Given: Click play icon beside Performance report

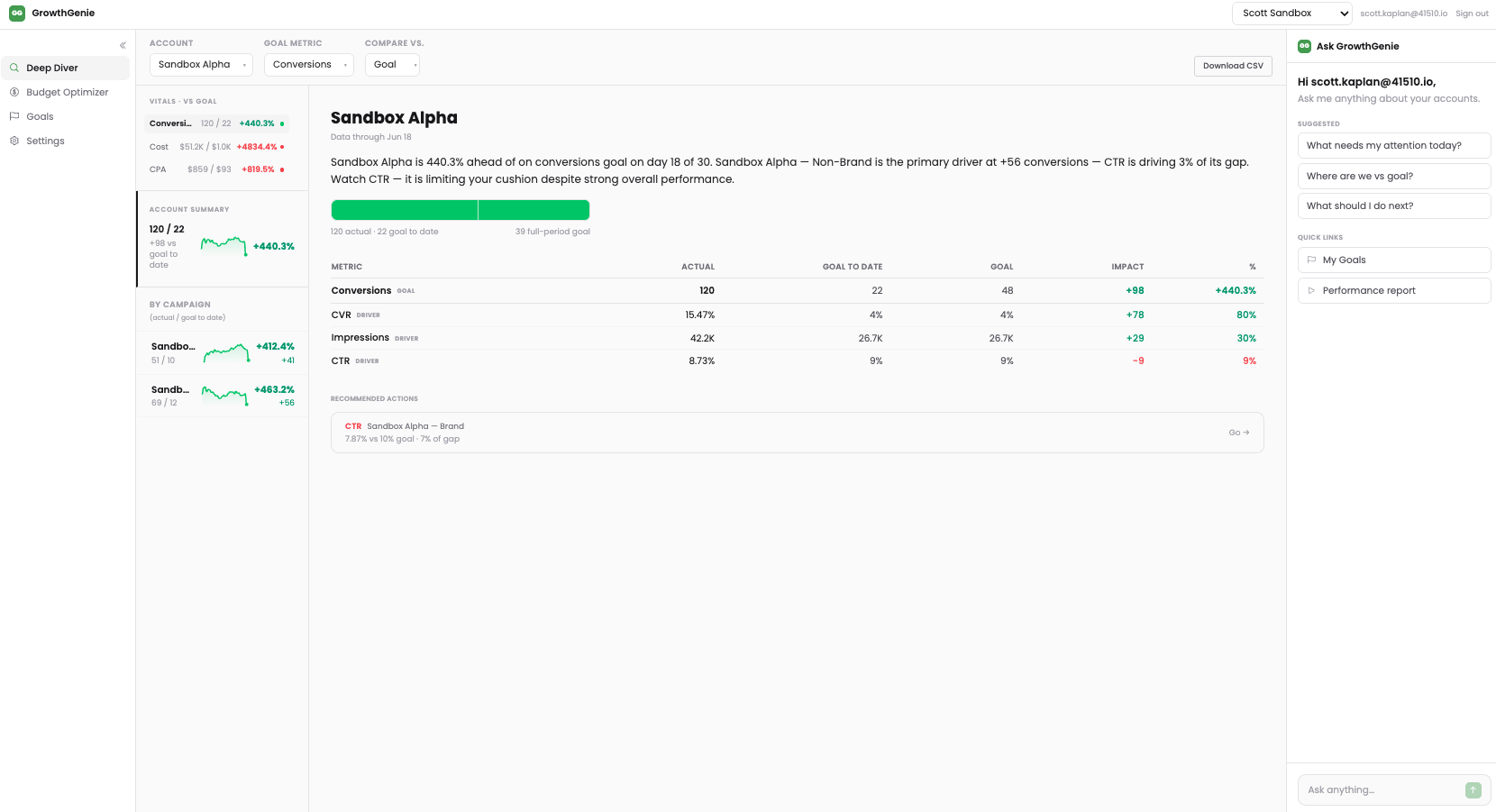Looking at the screenshot, I should (x=1311, y=290).
